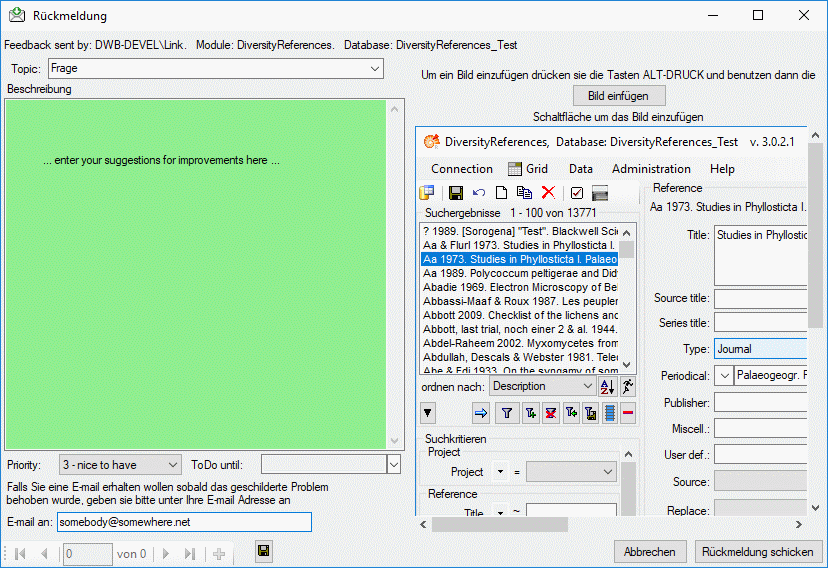Click the blue undo arrow icon
828x568 pixels.
click(x=479, y=193)
